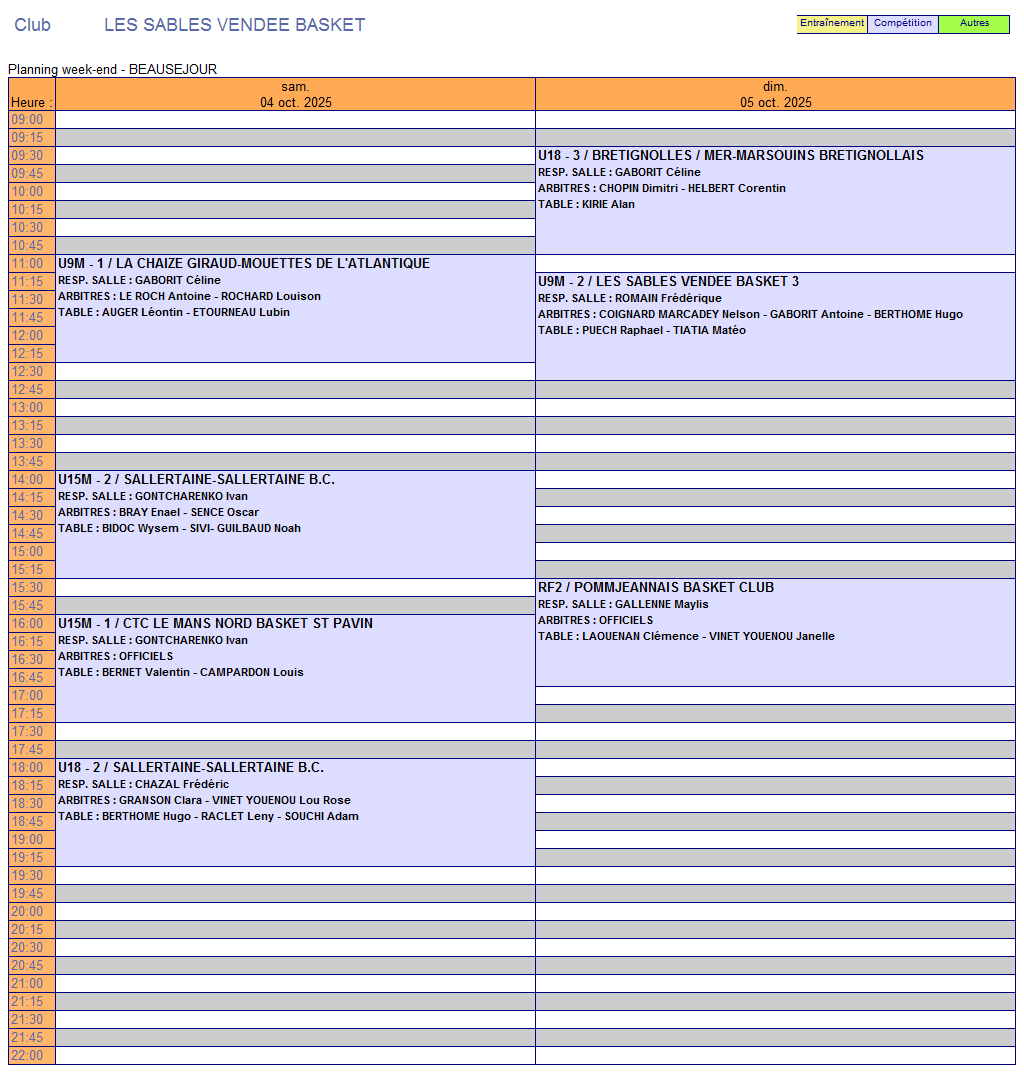The image size is (1024, 1073).
Task: Open the U18 - 2 Sallertaine evening match
Action: (x=191, y=768)
